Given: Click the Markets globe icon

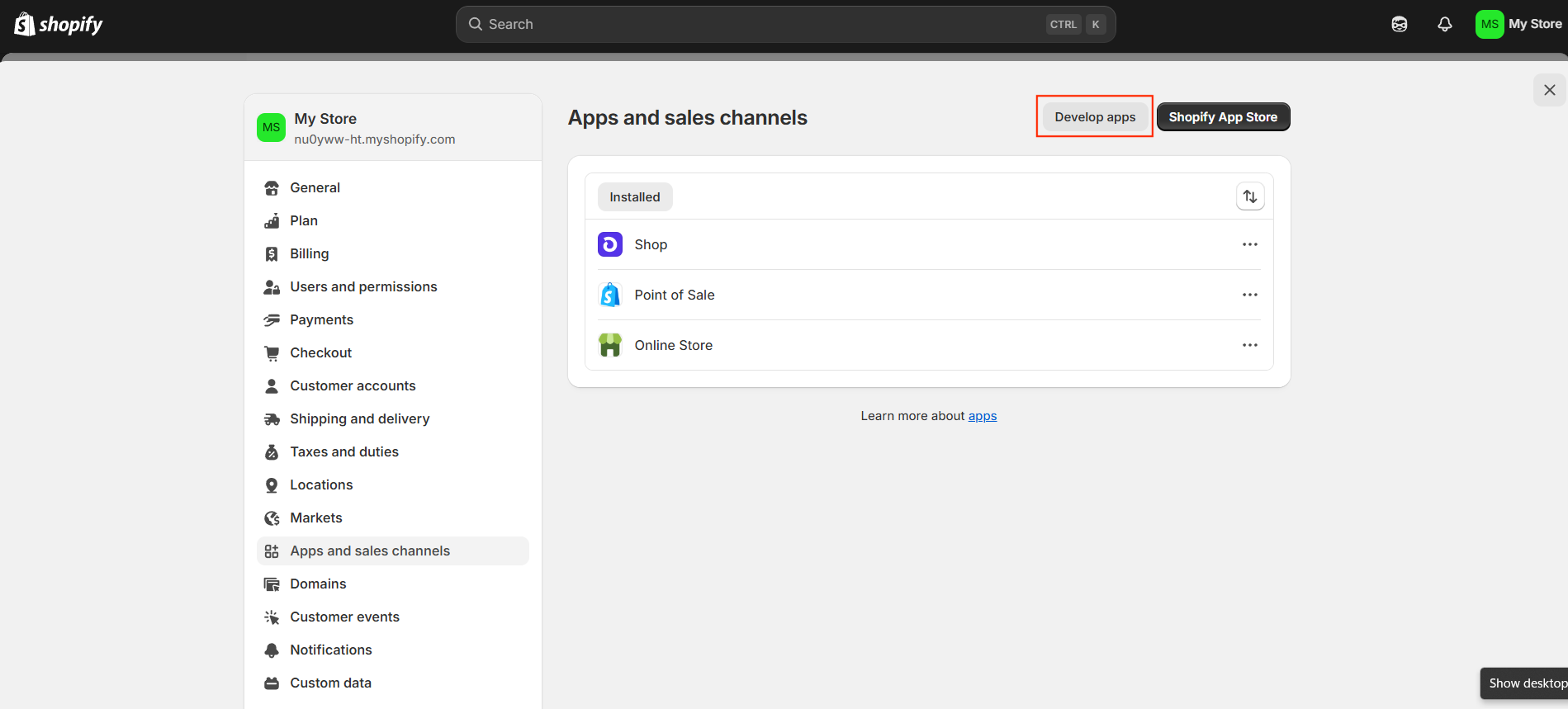Looking at the screenshot, I should point(272,518).
